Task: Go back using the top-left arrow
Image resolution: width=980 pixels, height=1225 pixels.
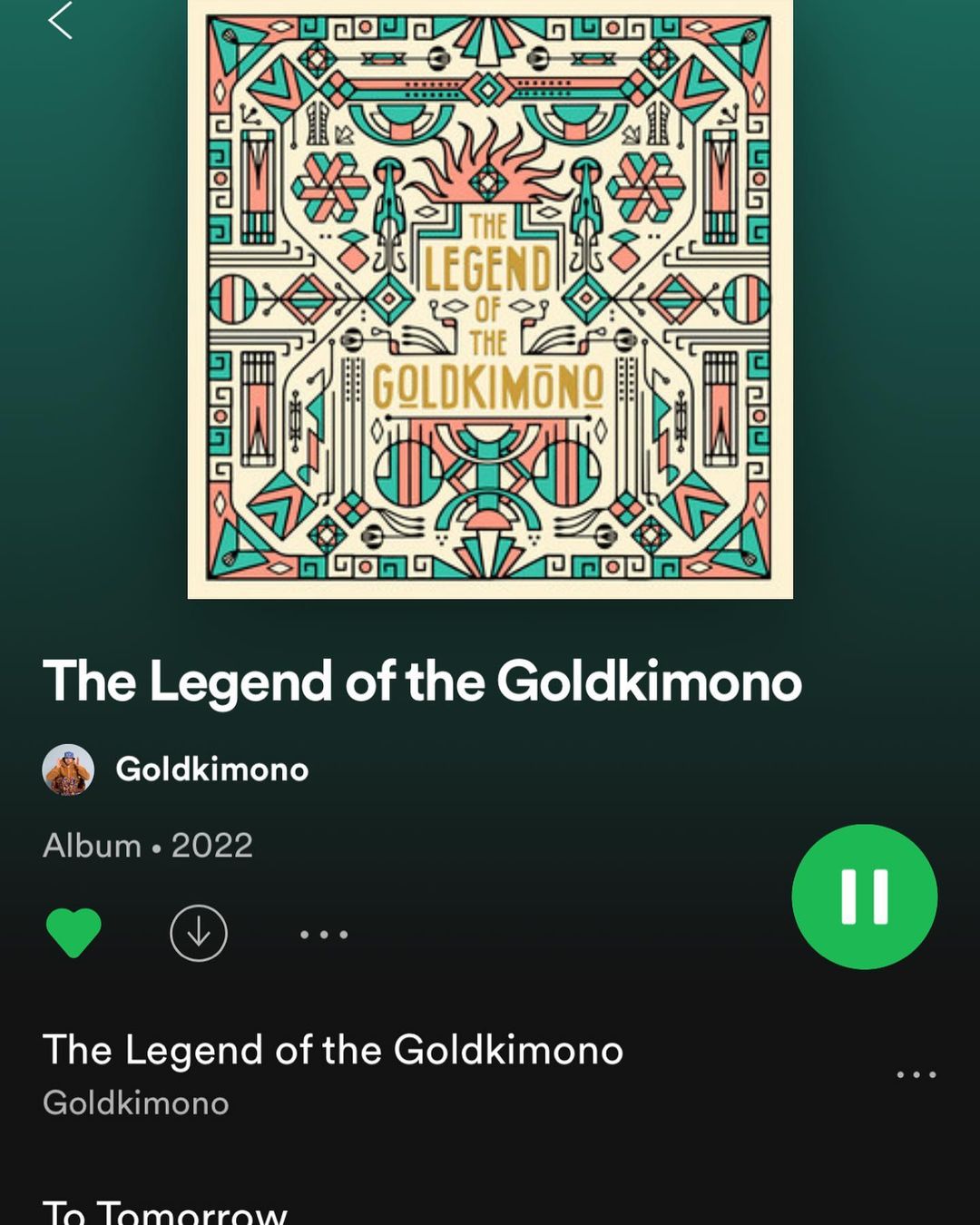Action: (60, 20)
